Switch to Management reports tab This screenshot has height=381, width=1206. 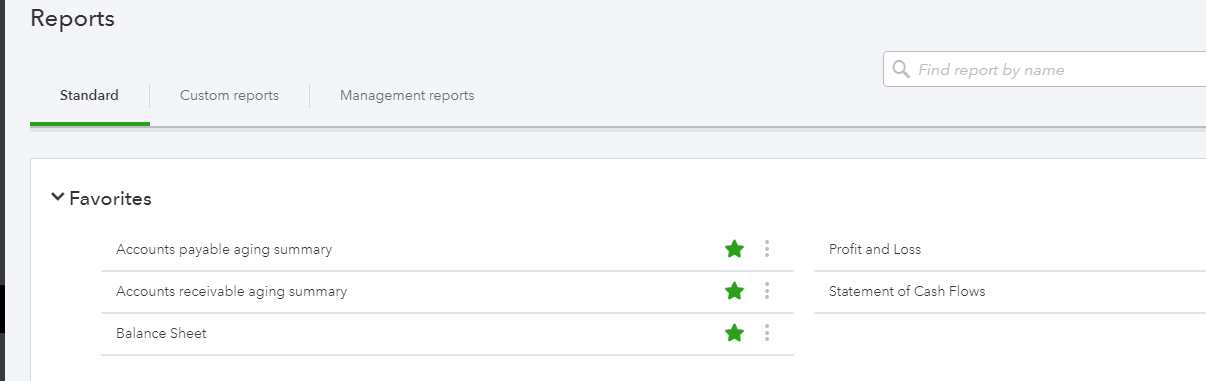point(407,96)
